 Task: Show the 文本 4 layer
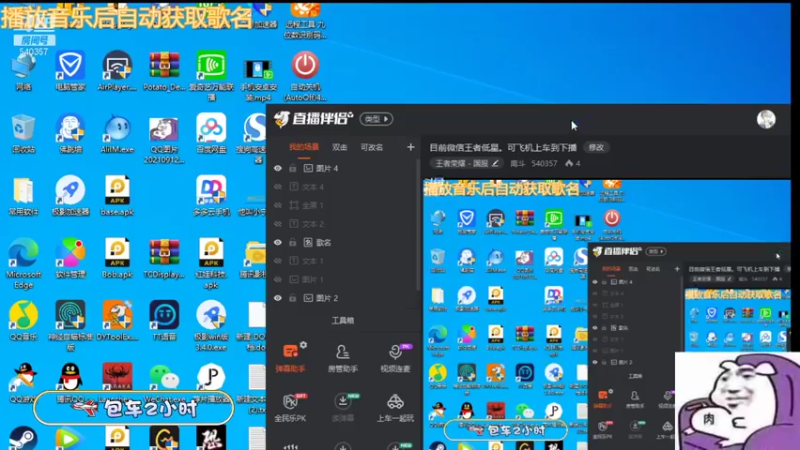click(x=278, y=187)
